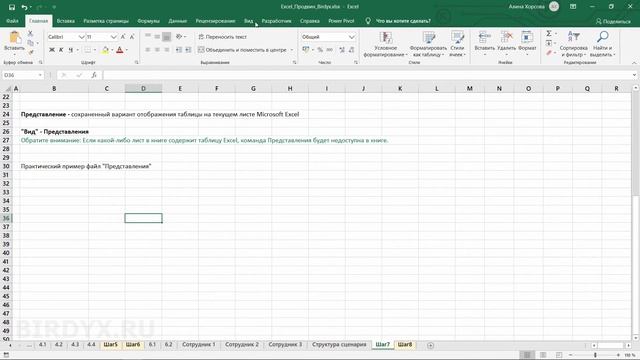Image resolution: width=640 pixels, height=360 pixels.
Task: Click the Find and Select magnifier icon
Action: click(x=602, y=37)
